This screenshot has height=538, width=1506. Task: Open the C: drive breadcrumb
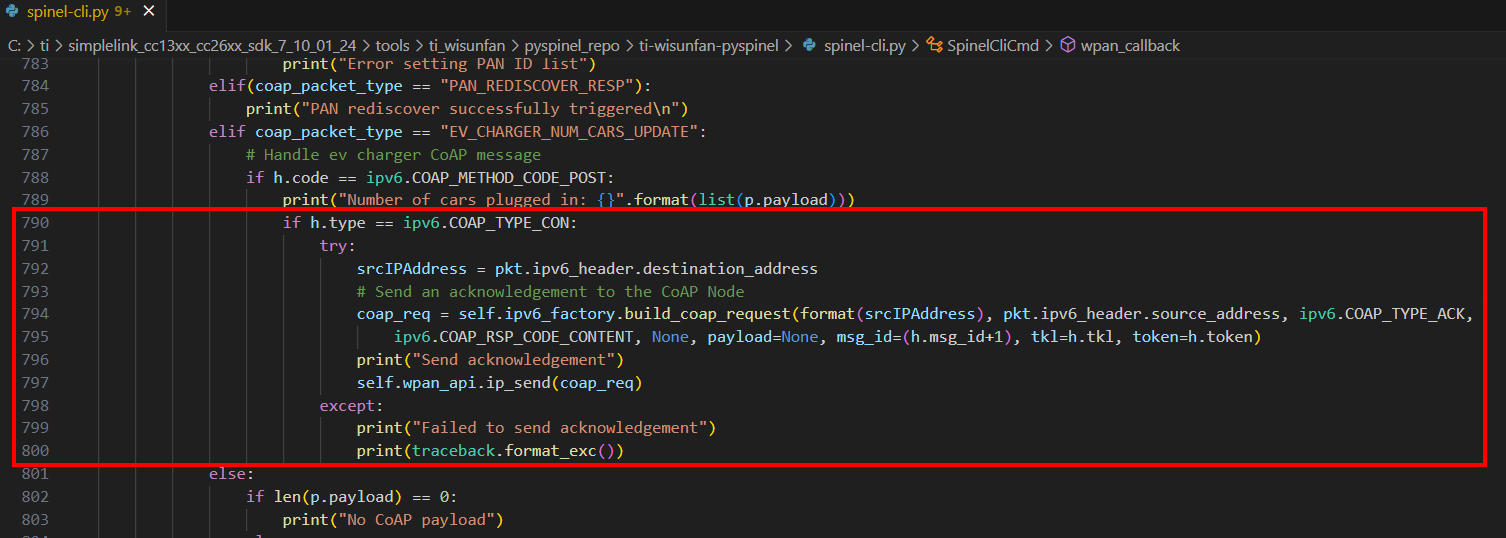coord(15,46)
